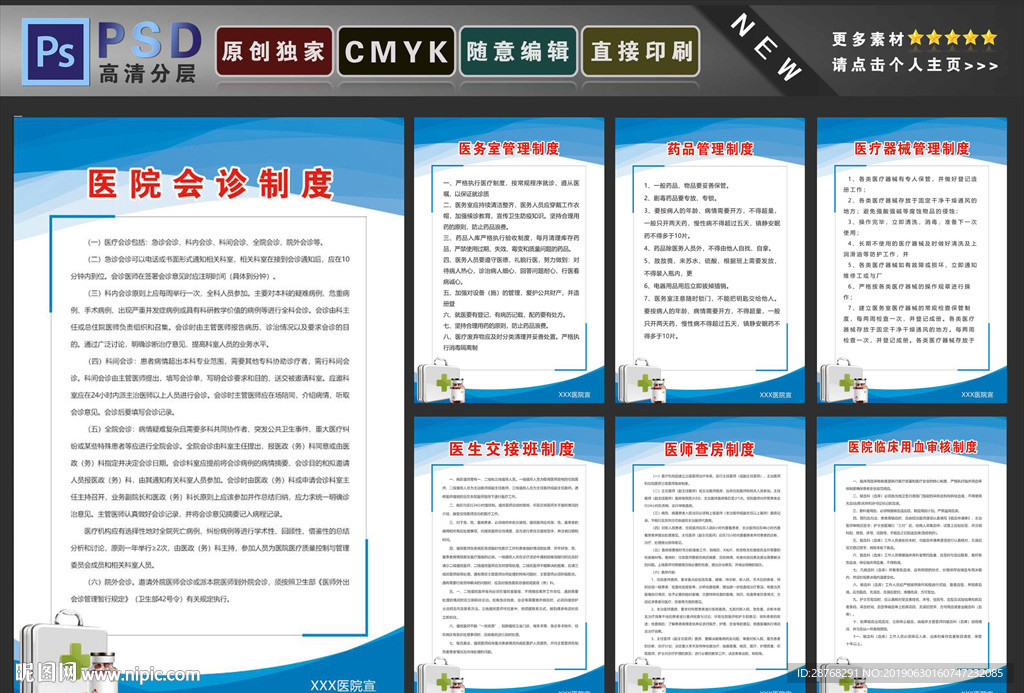This screenshot has height=693, width=1024.
Task: Click XXX医院宣 in the 医院会诊制度 poster
Action: [343, 685]
